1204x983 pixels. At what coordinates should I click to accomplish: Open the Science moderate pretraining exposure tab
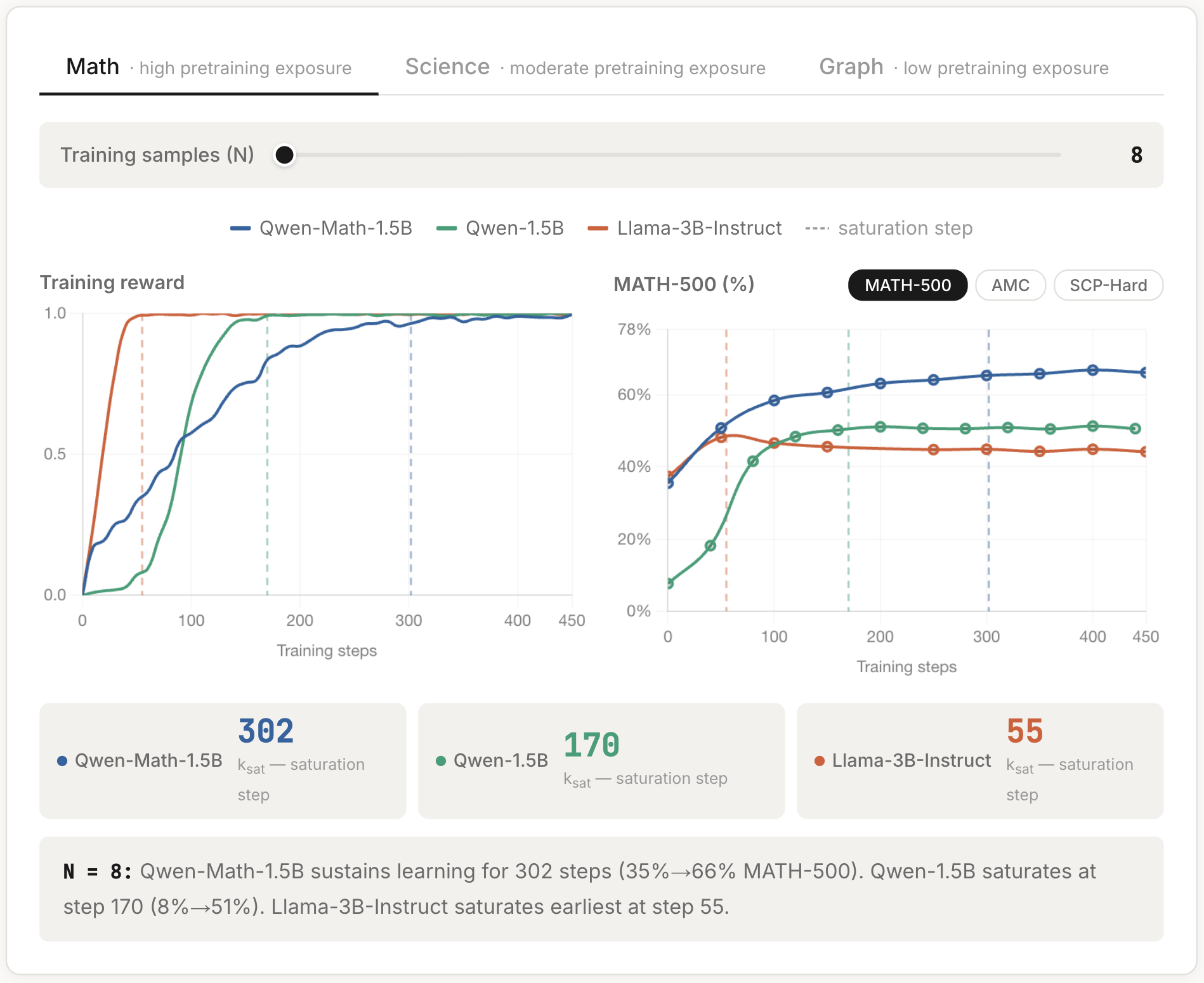pos(585,67)
